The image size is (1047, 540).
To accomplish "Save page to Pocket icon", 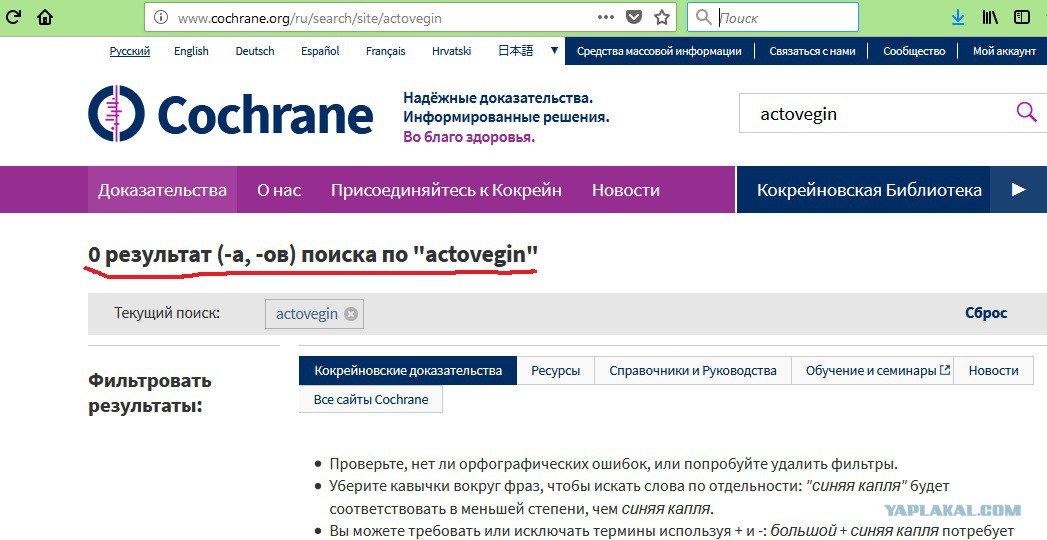I will [634, 18].
